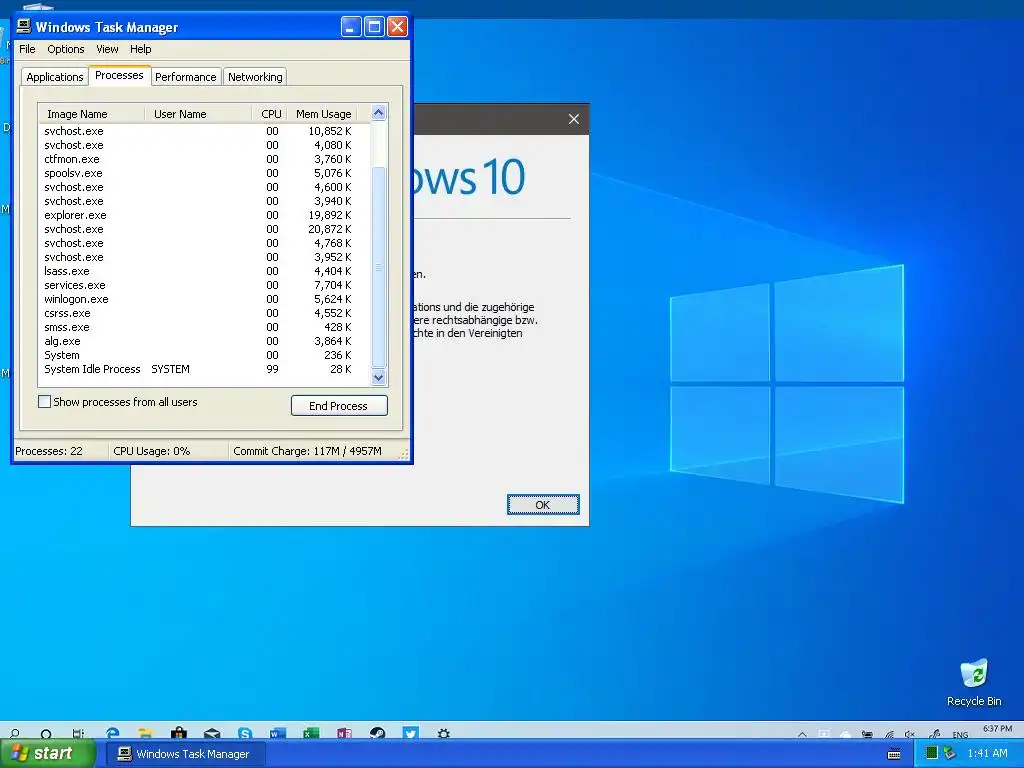The width and height of the screenshot is (1024, 768).
Task: Click the End Process button
Action: click(339, 406)
